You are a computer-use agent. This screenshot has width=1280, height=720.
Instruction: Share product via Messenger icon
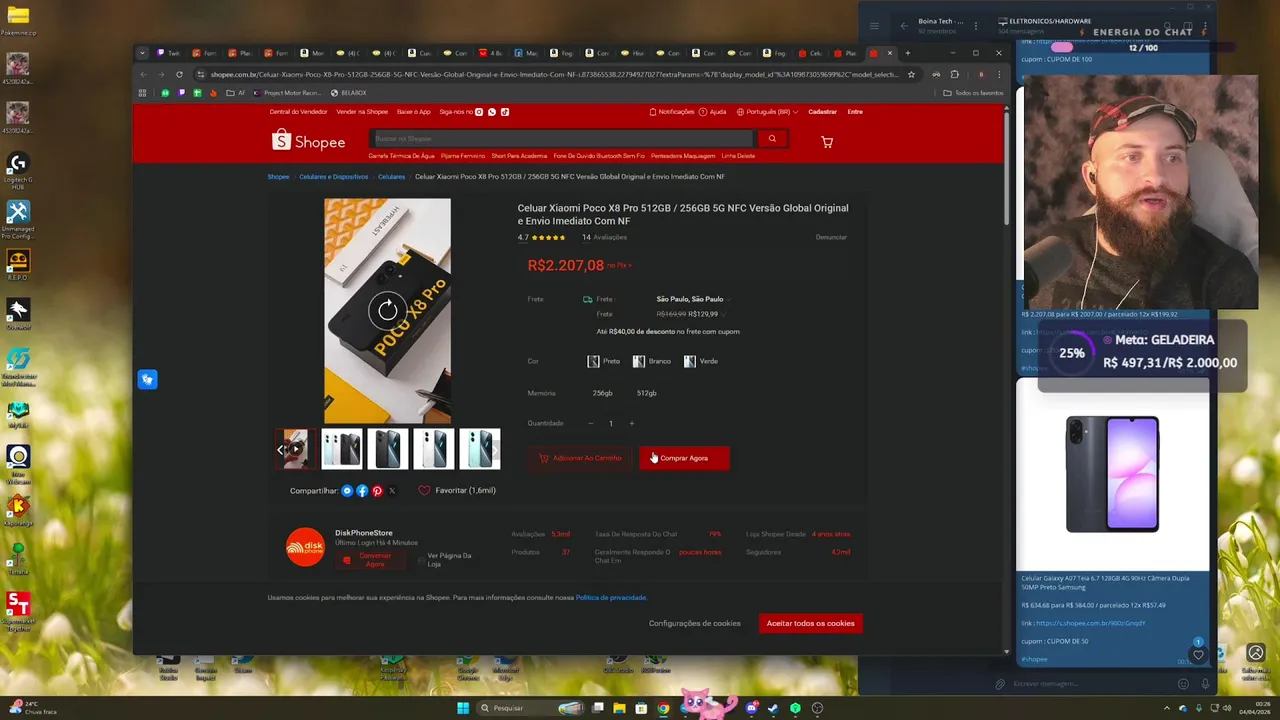click(x=347, y=491)
